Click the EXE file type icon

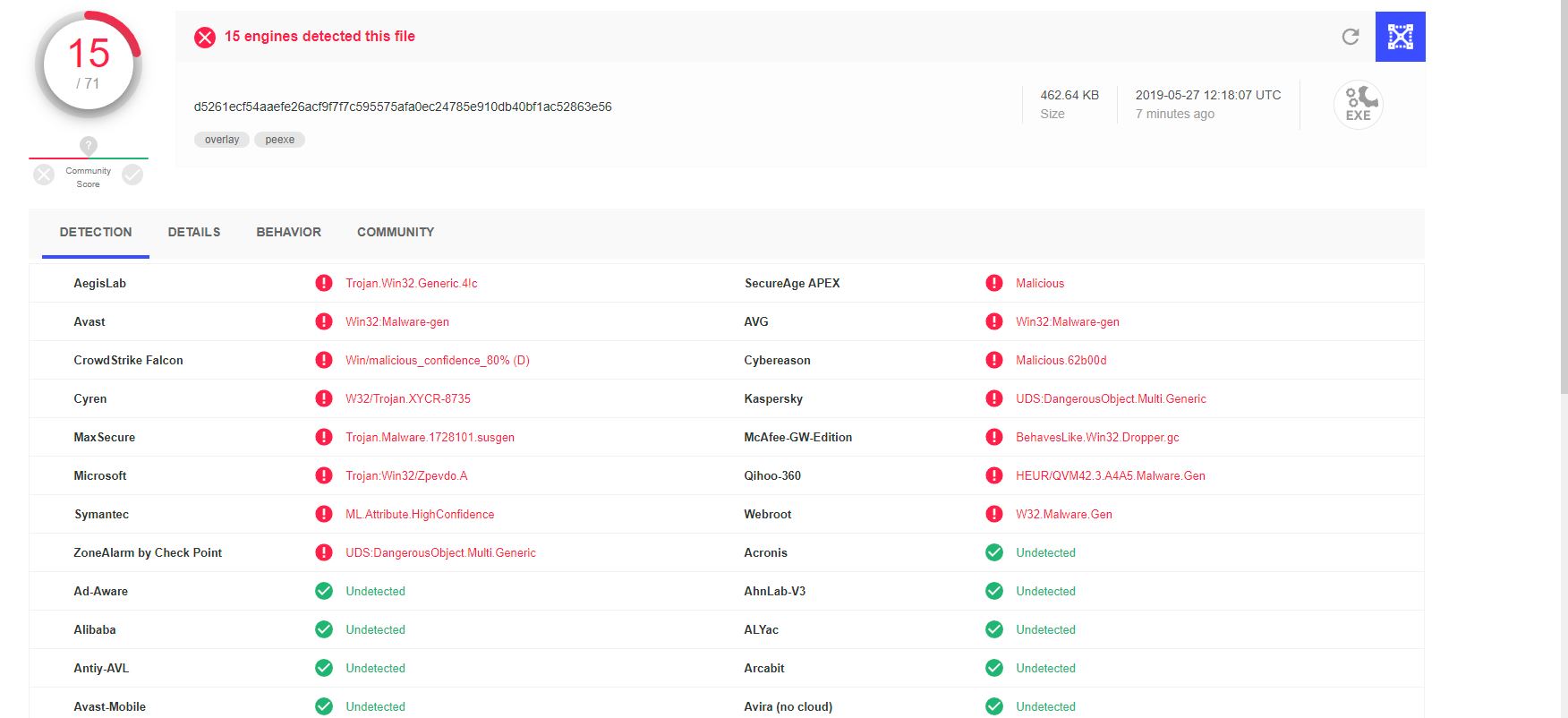1359,105
